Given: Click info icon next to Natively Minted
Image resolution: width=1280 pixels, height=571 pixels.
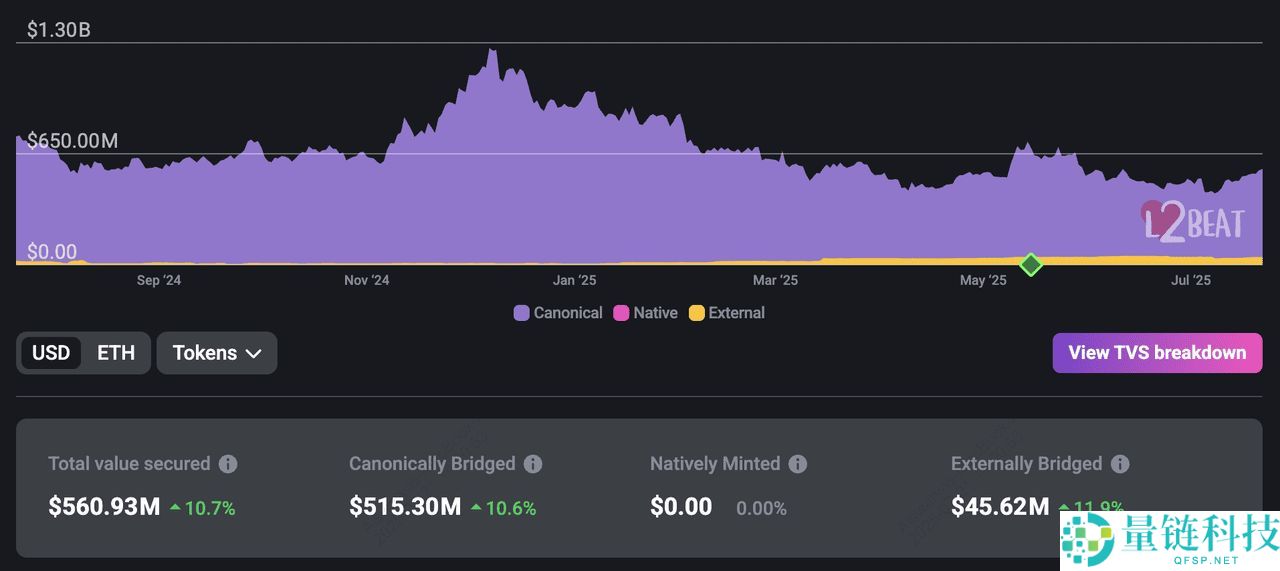Looking at the screenshot, I should pyautogui.click(x=797, y=464).
